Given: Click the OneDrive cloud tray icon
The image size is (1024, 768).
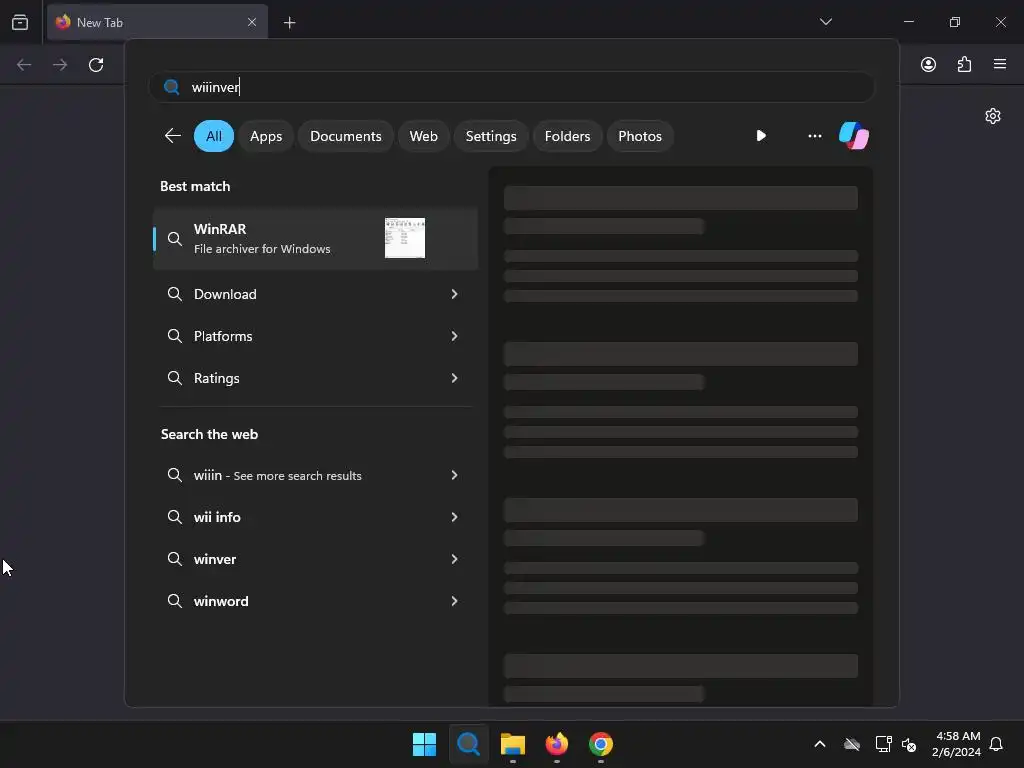Looking at the screenshot, I should pyautogui.click(x=852, y=744).
